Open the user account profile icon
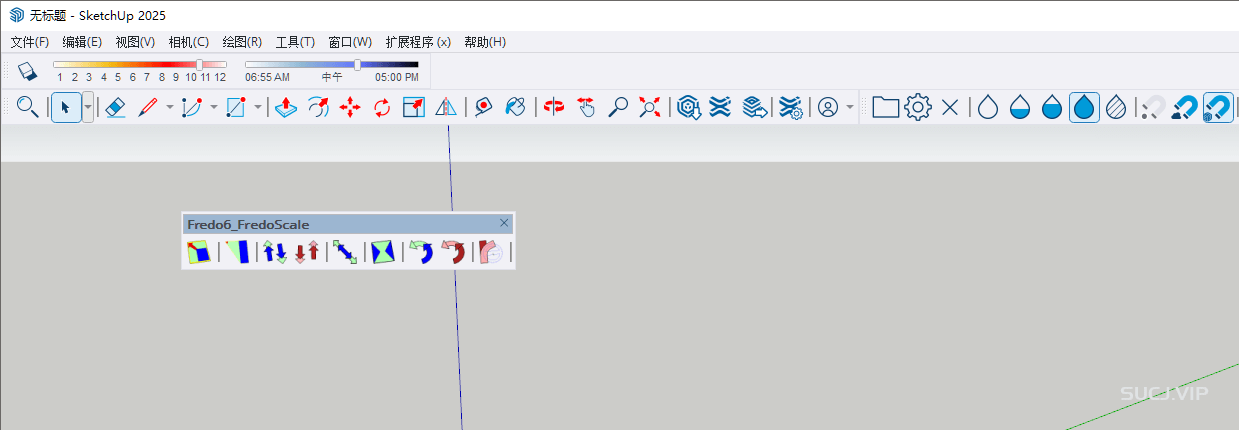1239x430 pixels. (828, 107)
